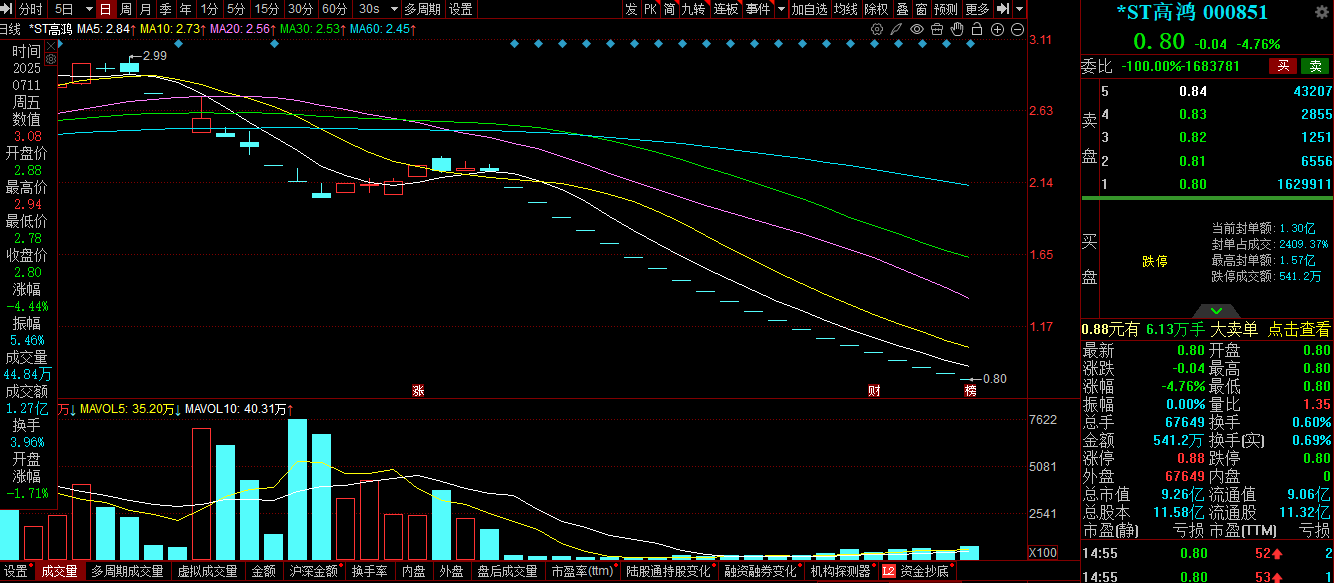Open the dropdown arrow next to 30s
This screenshot has width=1334, height=583.
[x=394, y=9]
